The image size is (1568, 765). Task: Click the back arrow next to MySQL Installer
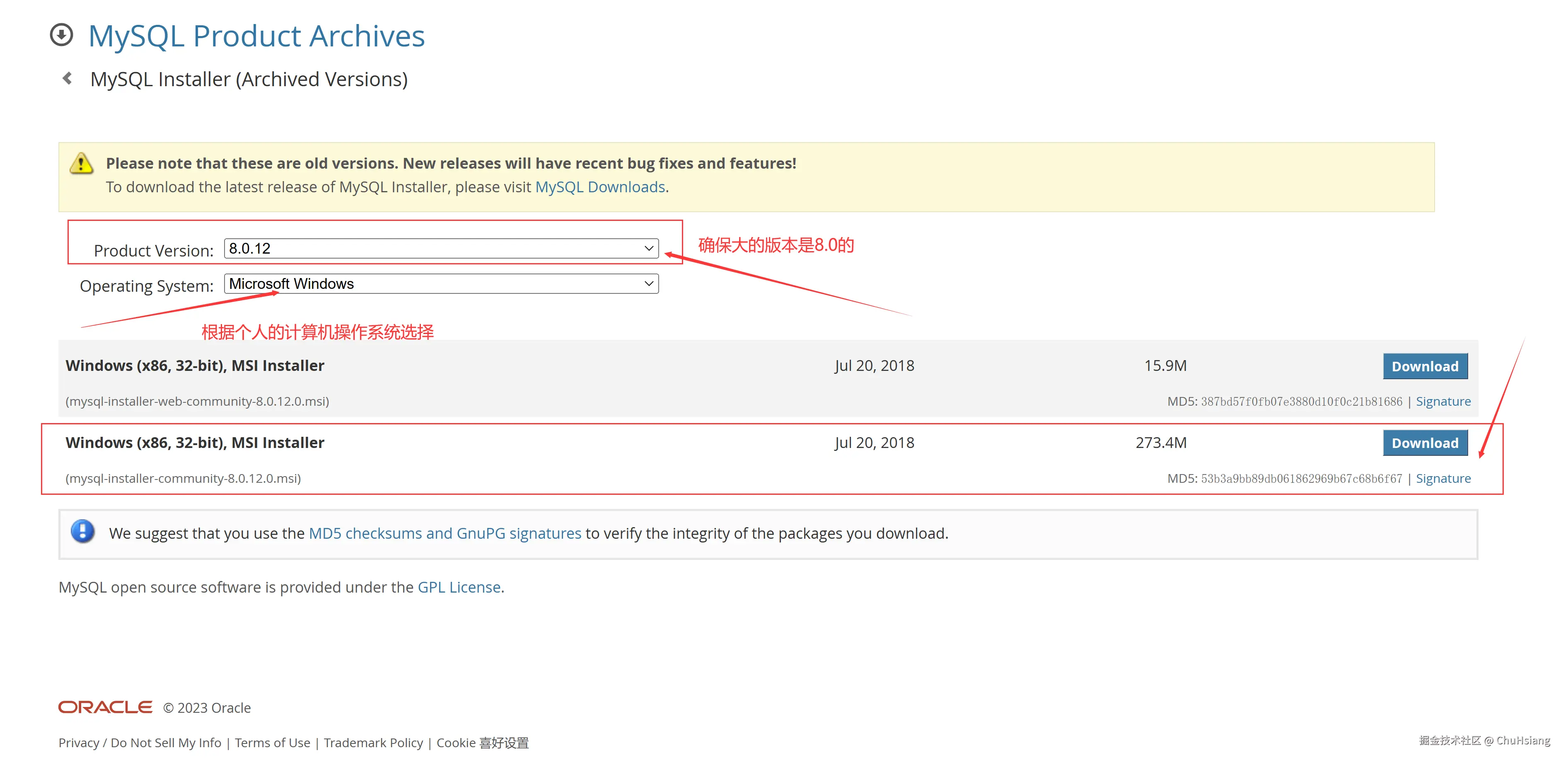pyautogui.click(x=68, y=79)
